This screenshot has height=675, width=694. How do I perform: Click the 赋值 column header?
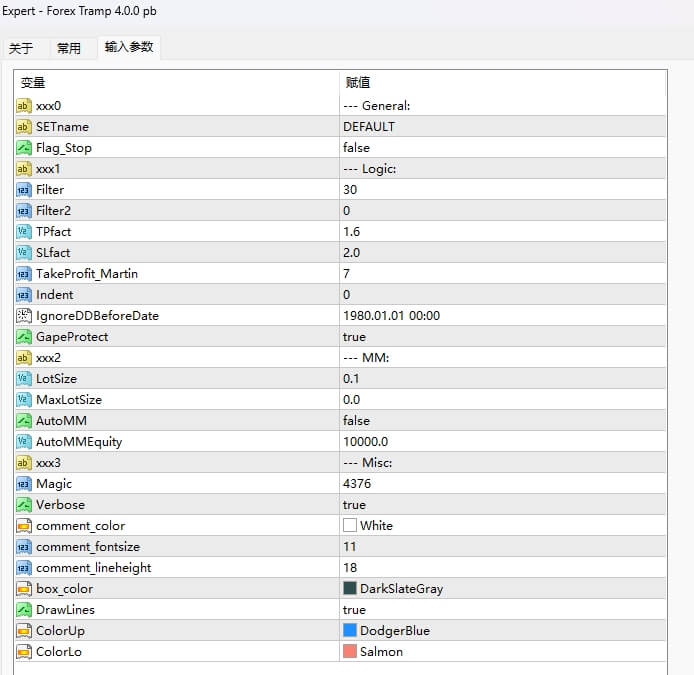pyautogui.click(x=502, y=83)
